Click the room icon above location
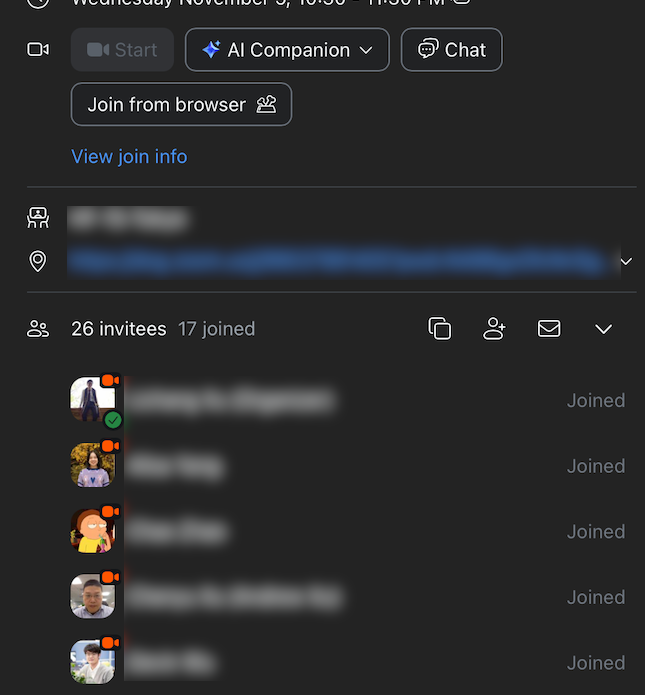This screenshot has width=645, height=695. click(x=38, y=218)
